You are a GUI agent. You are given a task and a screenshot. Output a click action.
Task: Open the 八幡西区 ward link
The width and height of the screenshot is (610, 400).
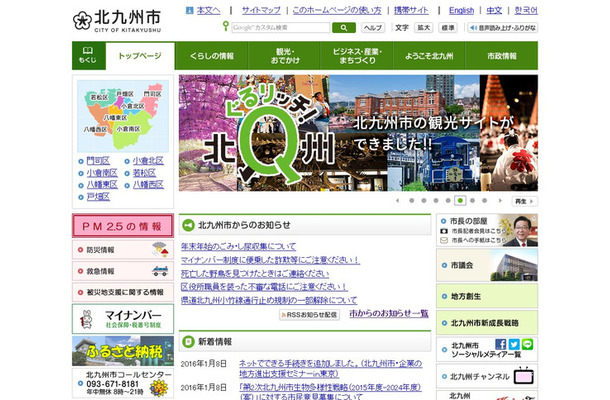[x=148, y=185]
